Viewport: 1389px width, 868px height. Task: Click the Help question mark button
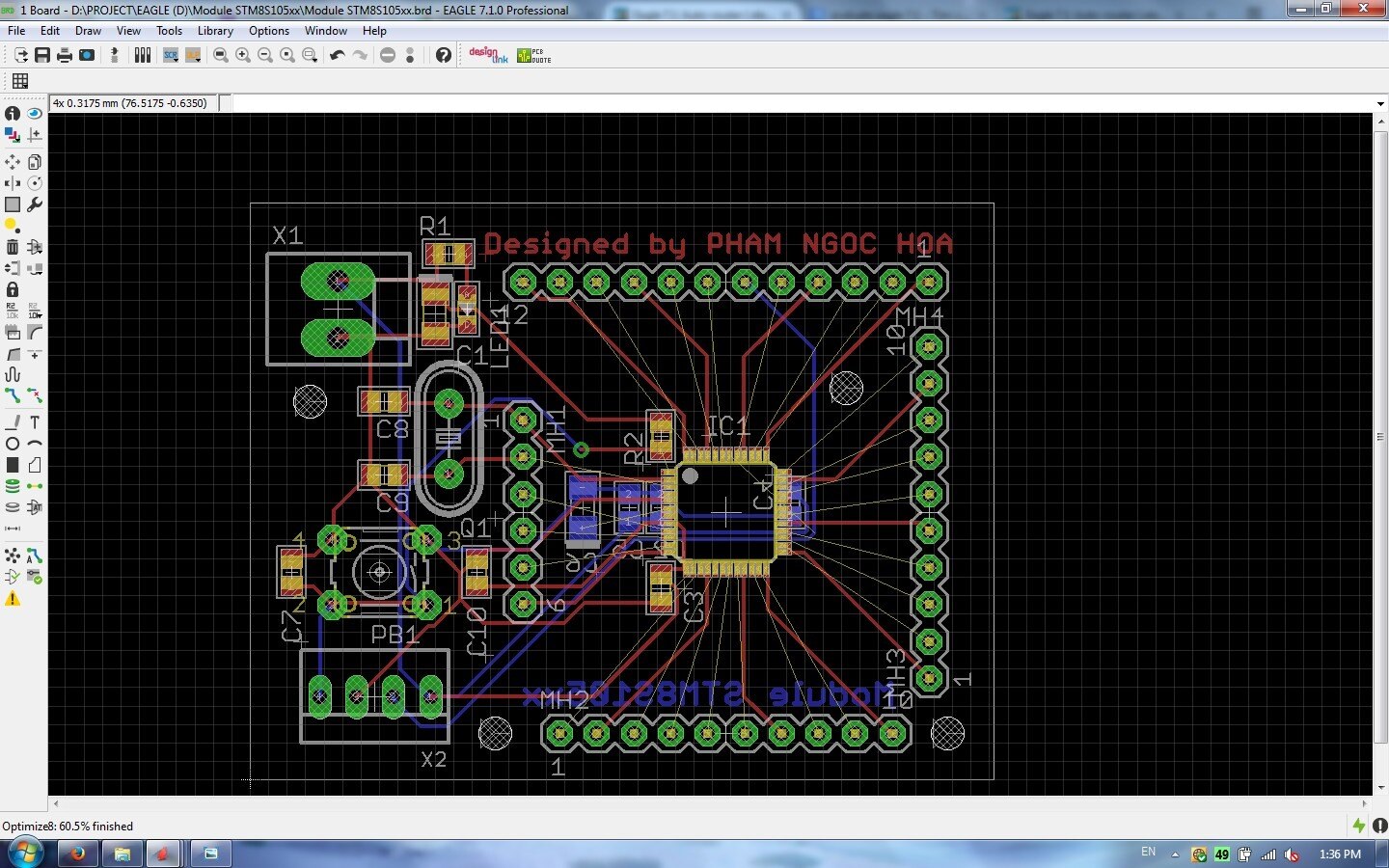click(443, 56)
